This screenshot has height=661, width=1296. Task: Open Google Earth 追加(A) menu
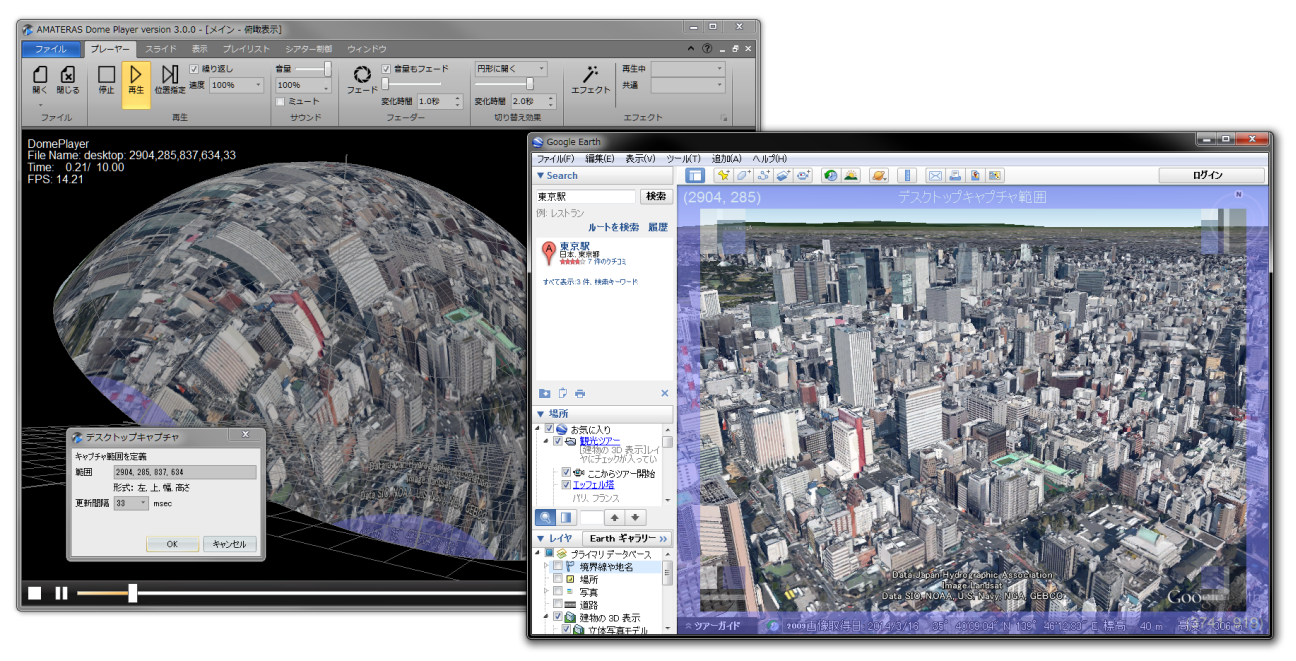coord(727,159)
